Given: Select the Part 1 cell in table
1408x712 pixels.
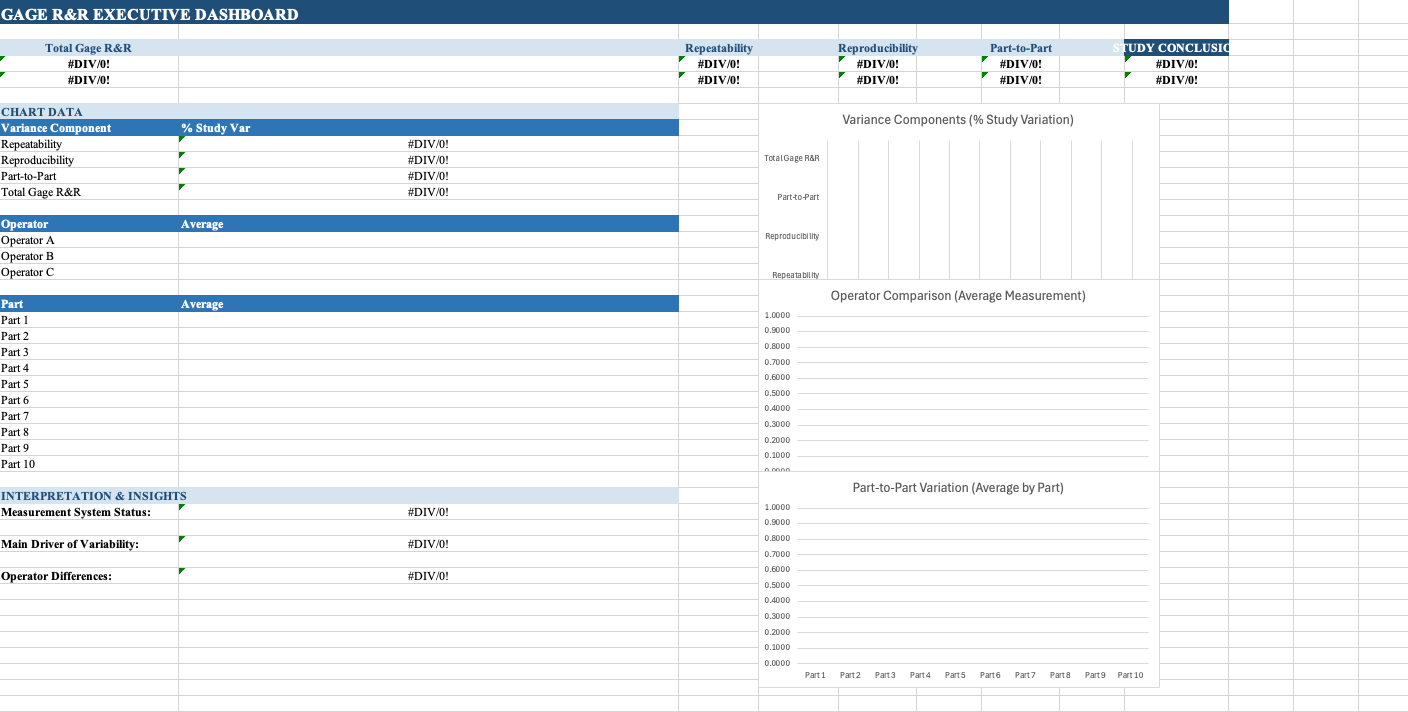Looking at the screenshot, I should pos(15,320).
